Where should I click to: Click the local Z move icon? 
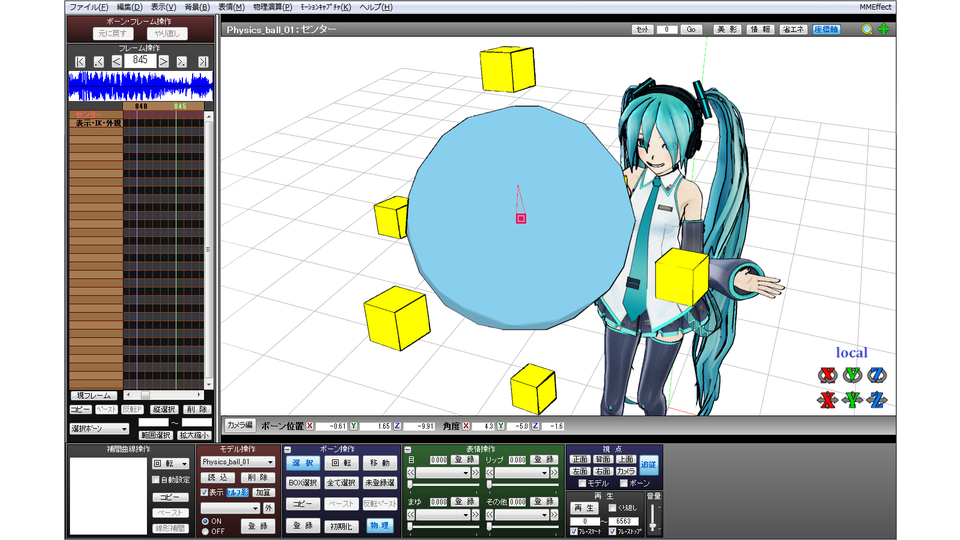[877, 400]
